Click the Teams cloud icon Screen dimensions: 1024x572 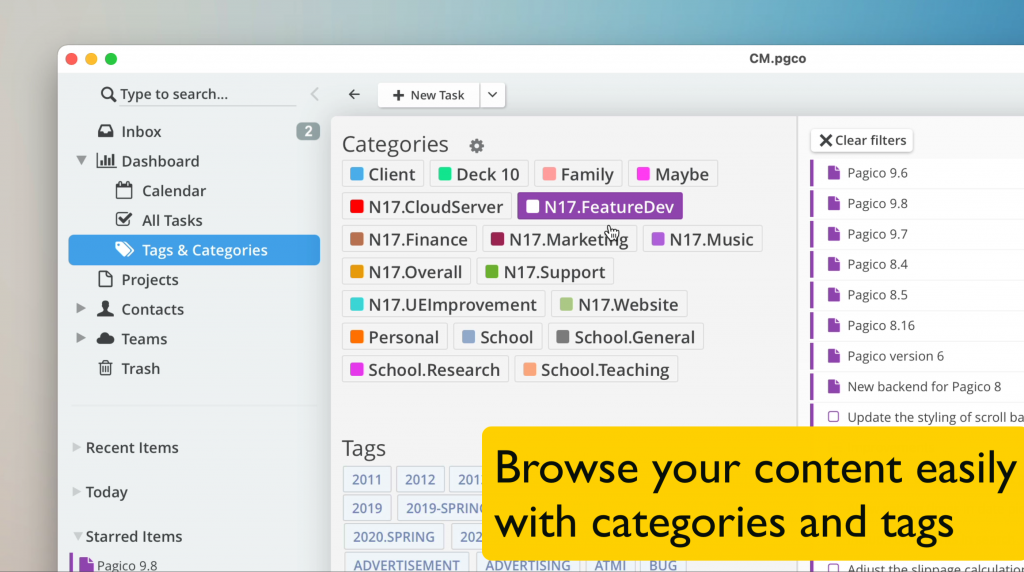click(x=105, y=338)
